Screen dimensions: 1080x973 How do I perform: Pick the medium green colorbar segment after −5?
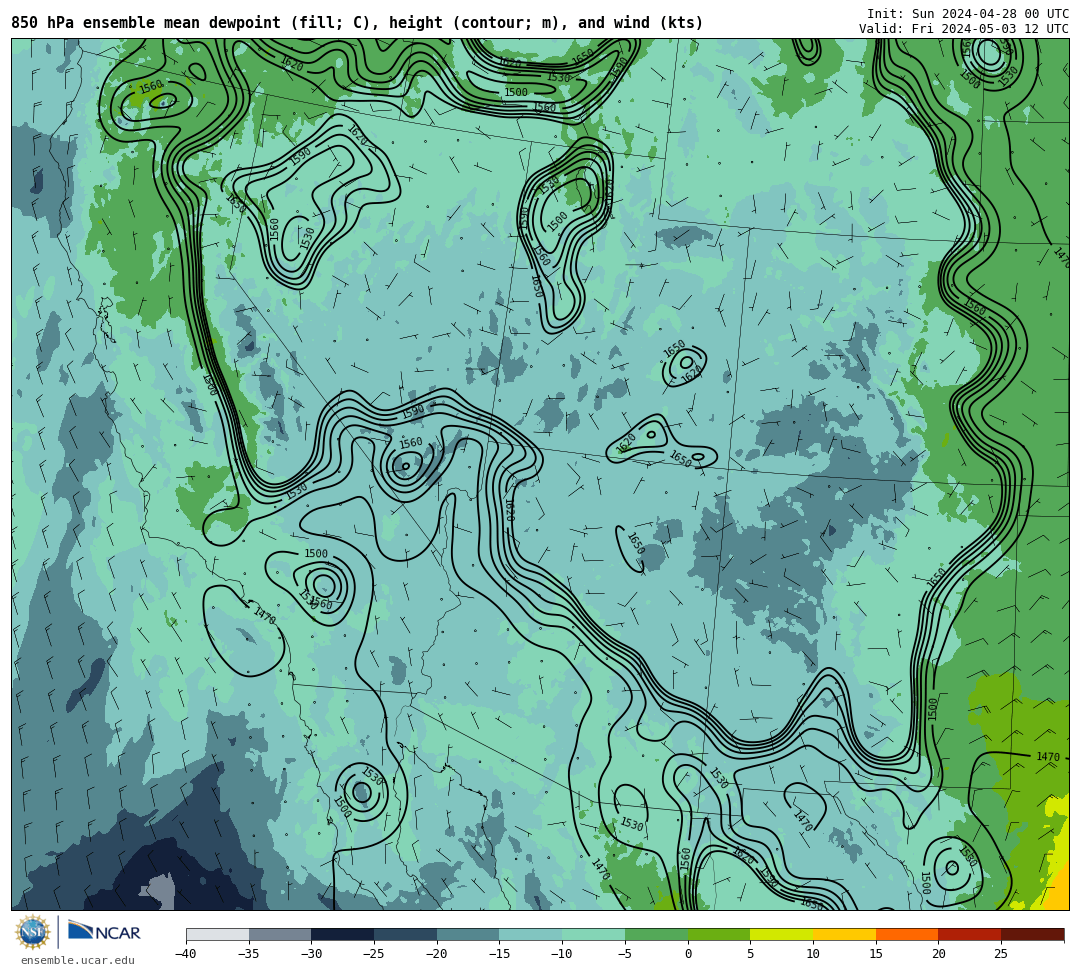pyautogui.click(x=656, y=934)
